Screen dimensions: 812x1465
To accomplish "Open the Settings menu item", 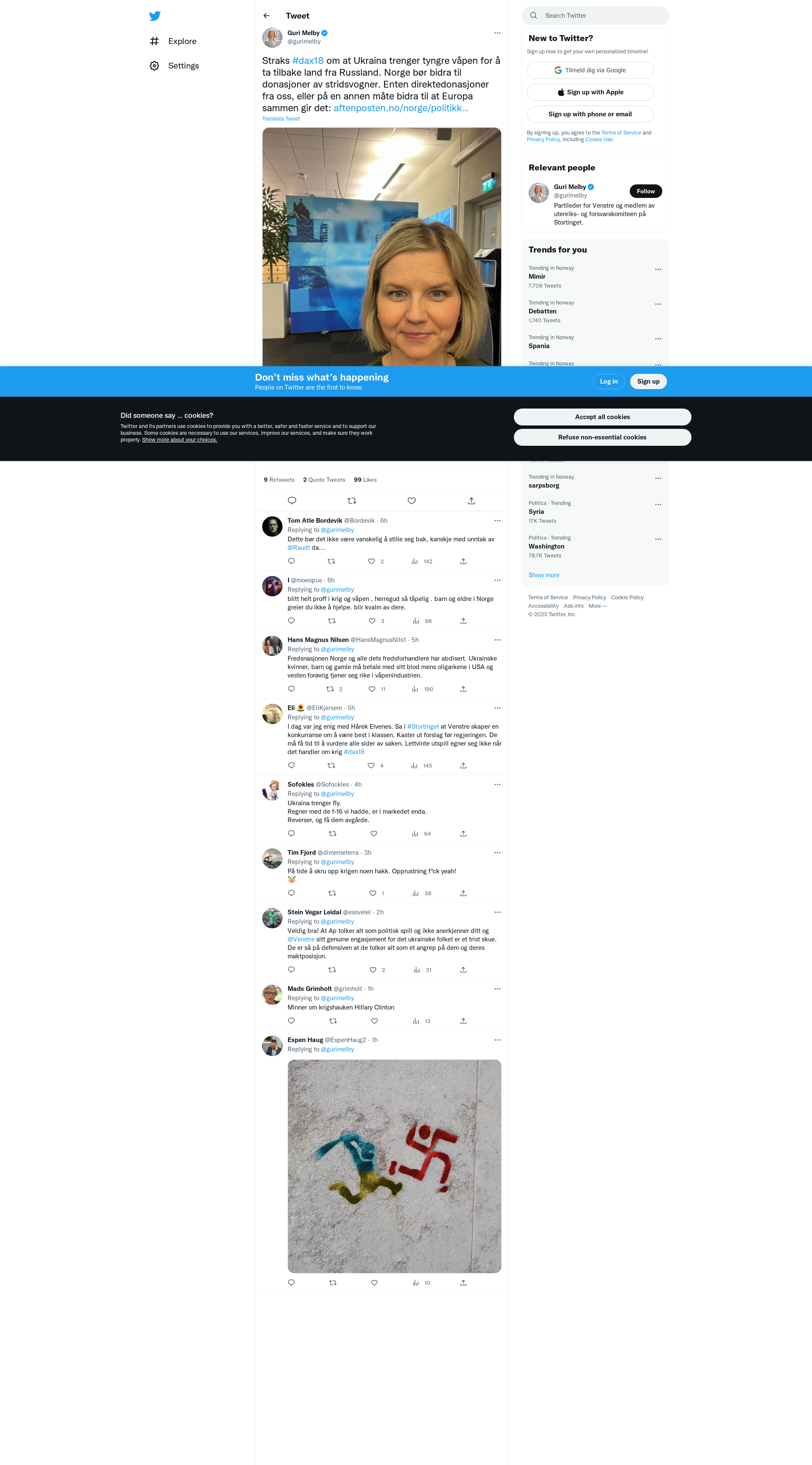I will 174,66.
